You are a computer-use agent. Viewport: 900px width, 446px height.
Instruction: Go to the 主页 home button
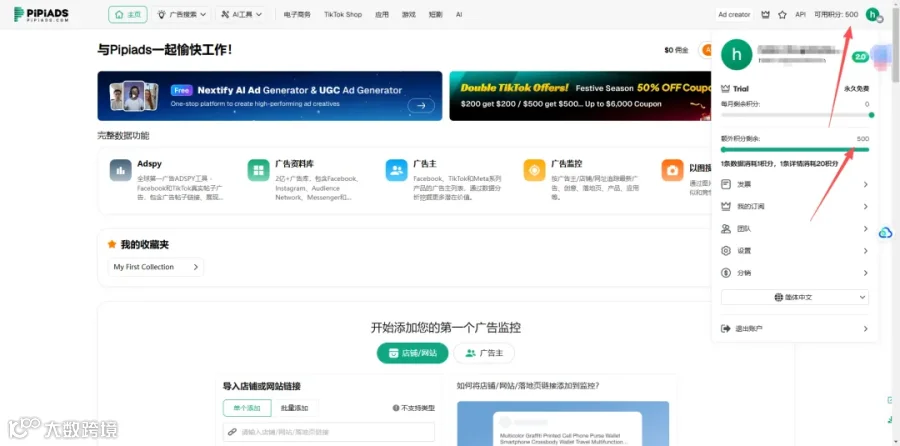pos(127,14)
